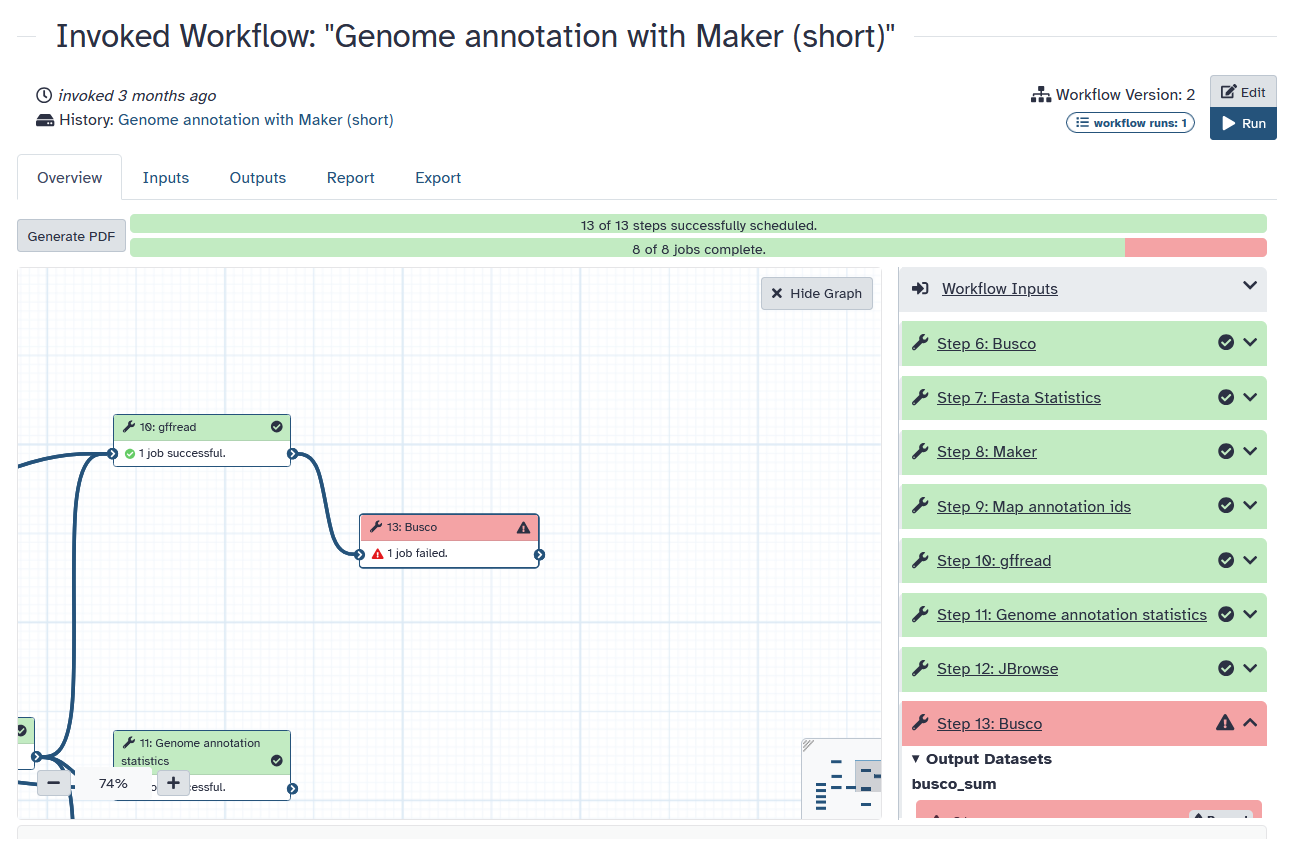
Task: Click the zoom in plus icon
Action: [x=173, y=783]
